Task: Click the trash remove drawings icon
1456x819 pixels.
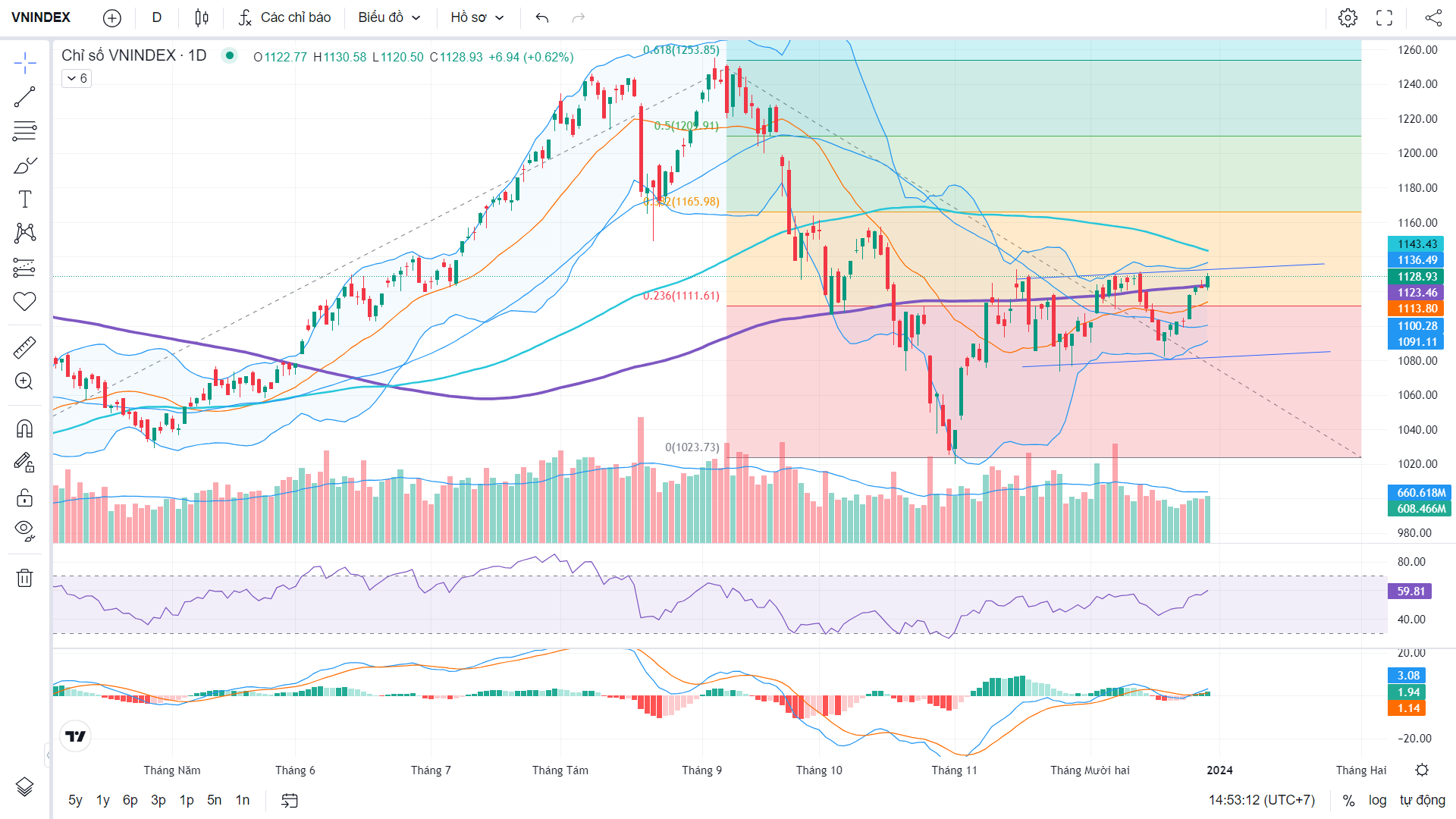Action: (x=24, y=578)
